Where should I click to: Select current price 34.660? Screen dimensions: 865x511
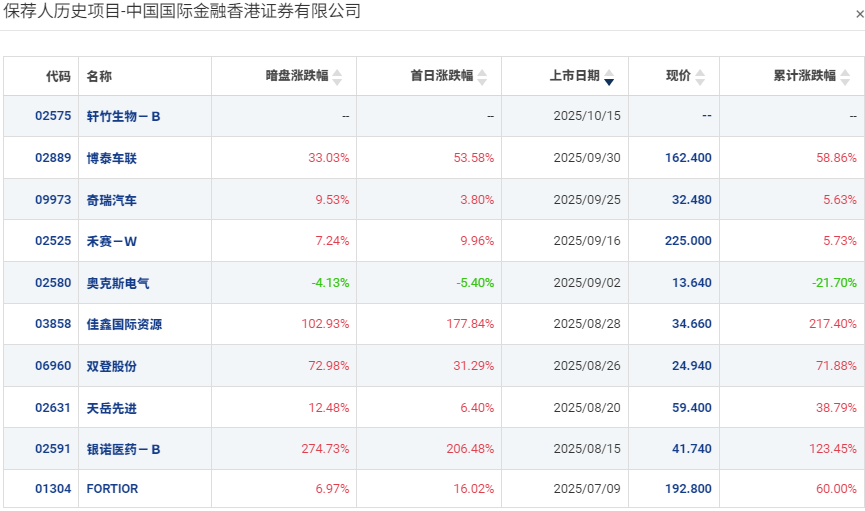691,324
